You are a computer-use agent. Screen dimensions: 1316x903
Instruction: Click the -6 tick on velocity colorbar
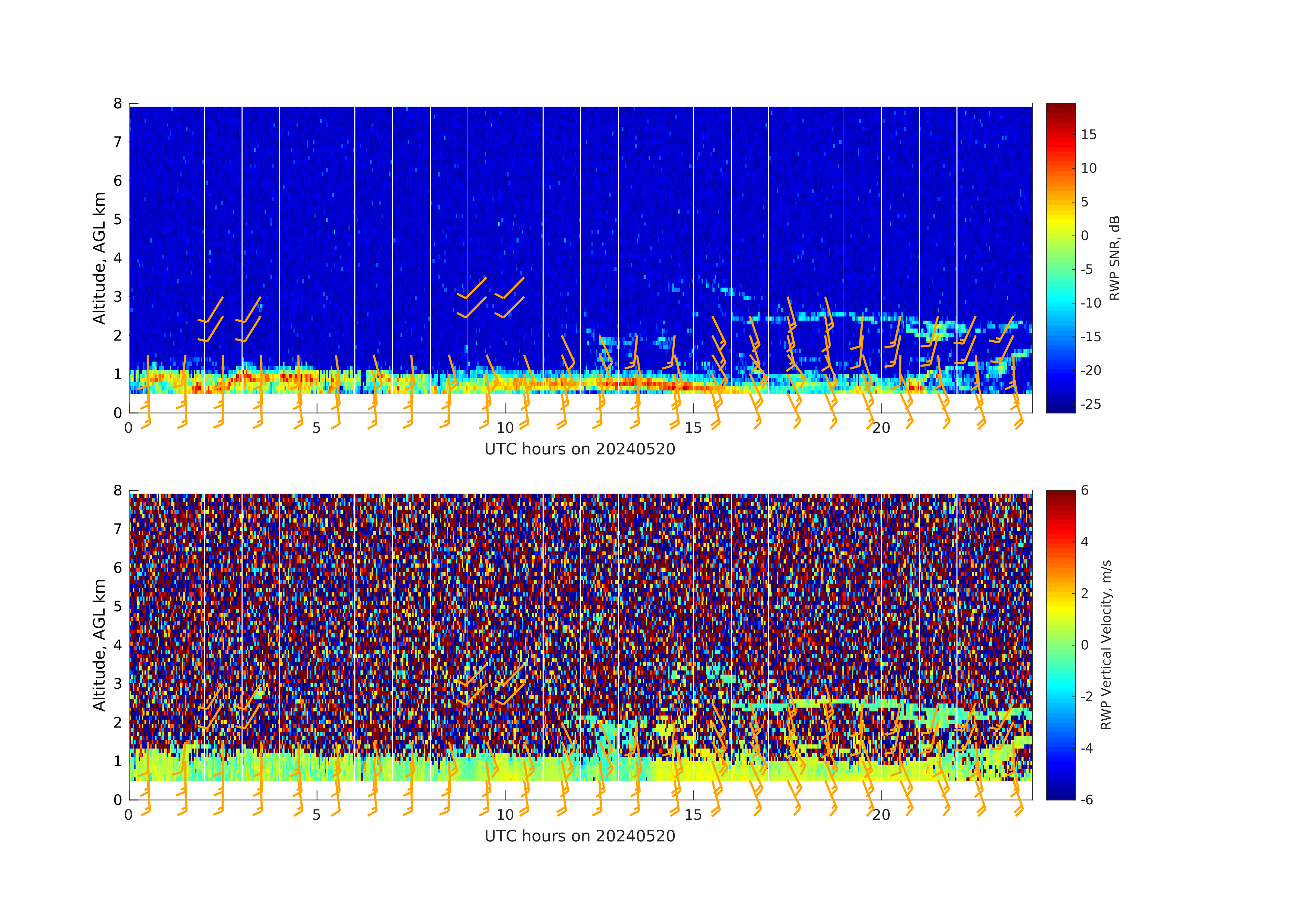pyautogui.click(x=1087, y=799)
